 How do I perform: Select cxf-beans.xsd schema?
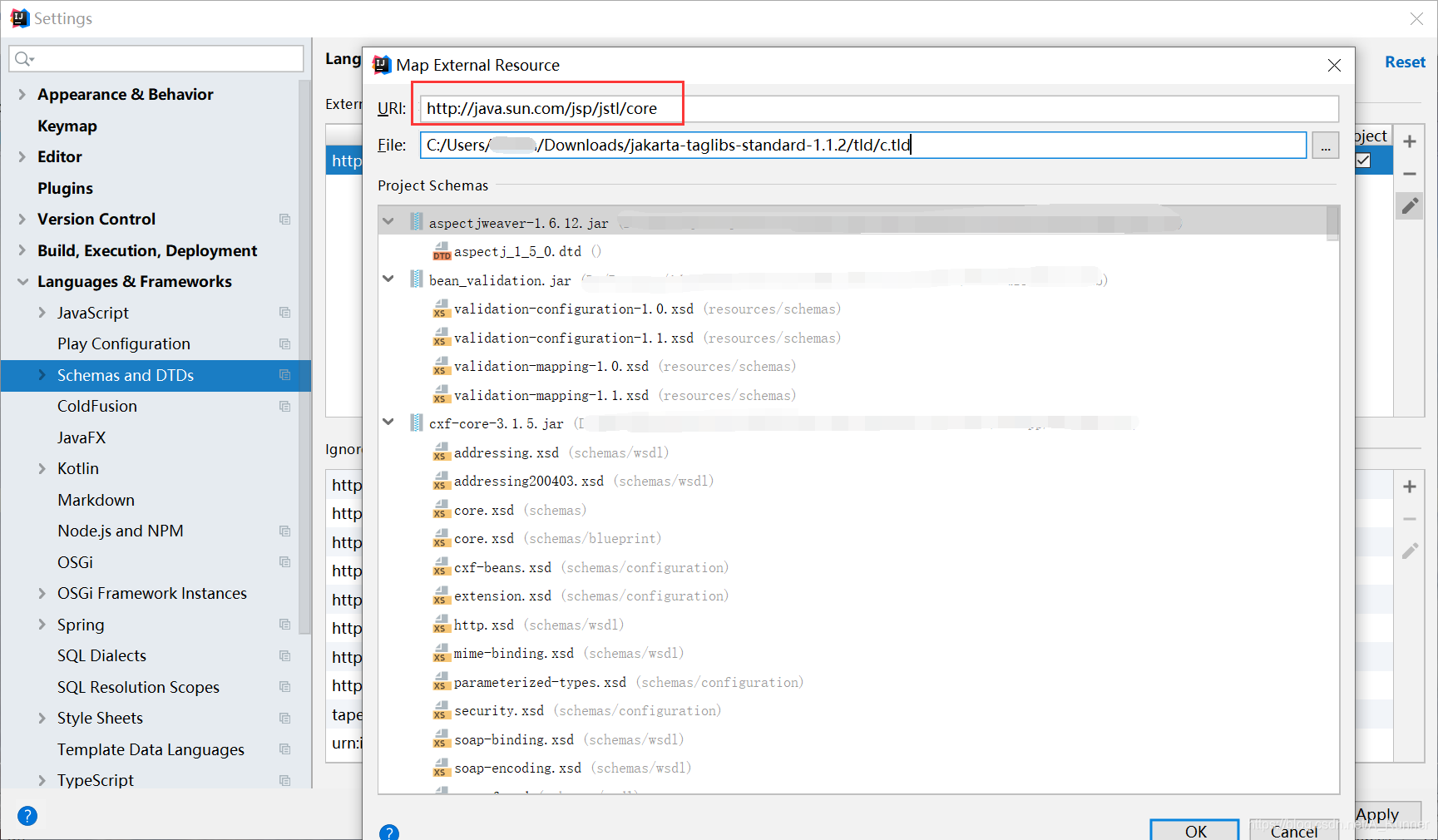tap(502, 568)
